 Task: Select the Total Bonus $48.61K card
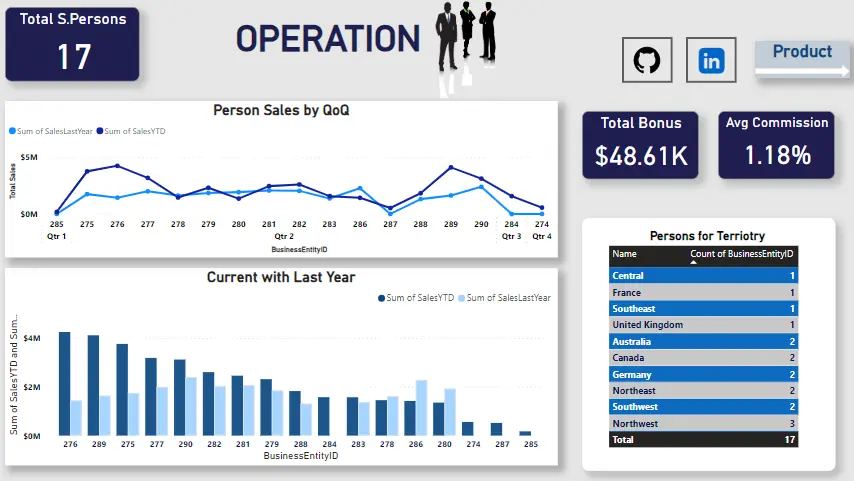[640, 145]
